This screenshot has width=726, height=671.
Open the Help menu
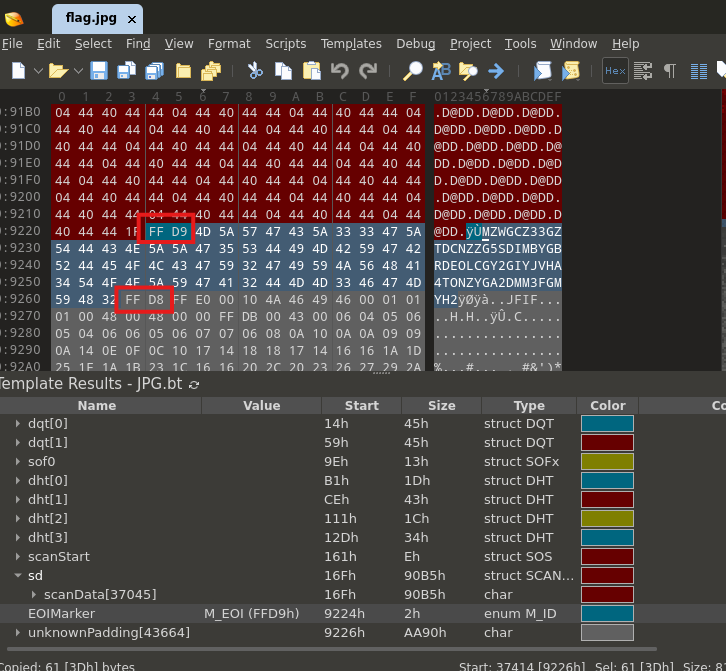coord(625,44)
